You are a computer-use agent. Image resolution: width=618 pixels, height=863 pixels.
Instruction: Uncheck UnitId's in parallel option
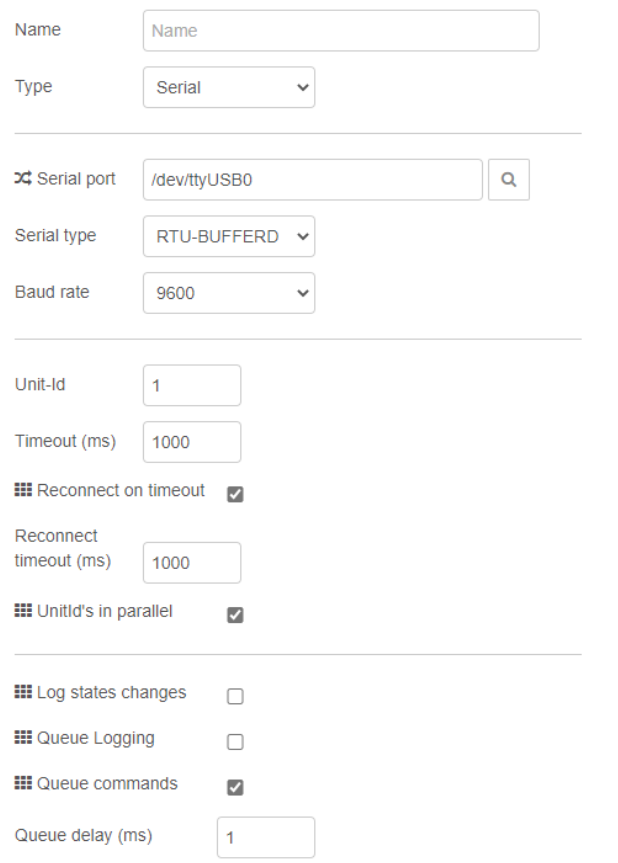pyautogui.click(x=236, y=615)
